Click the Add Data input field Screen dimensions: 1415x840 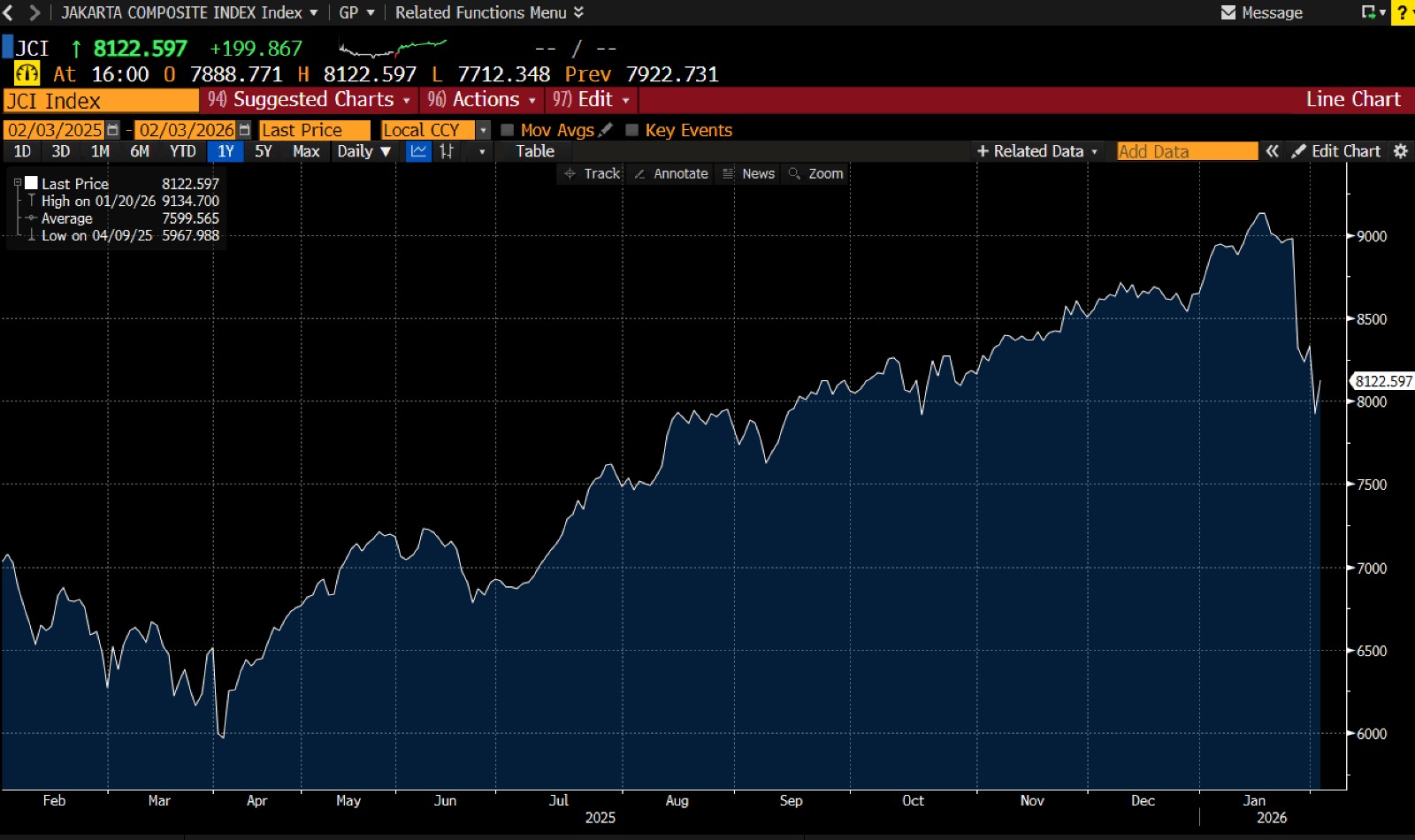coord(1186,151)
